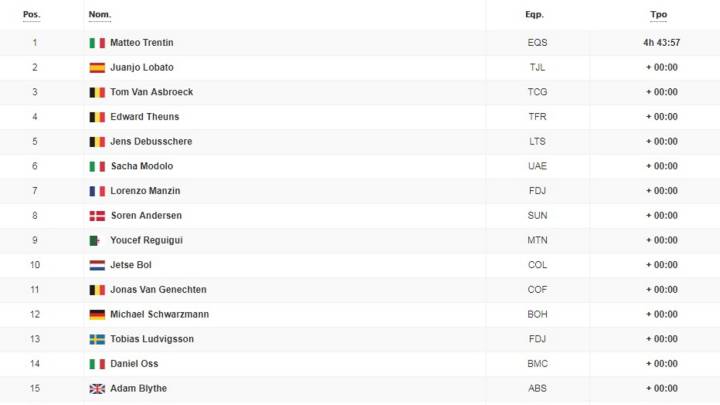Click the Belgian flag beside Tom Van Asbroeck

tap(97, 93)
